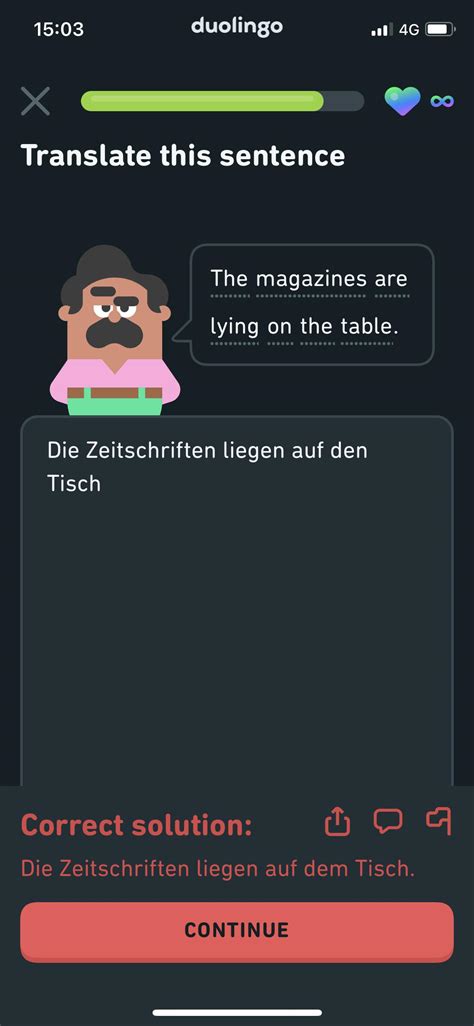The height and width of the screenshot is (1026, 474).
Task: Tap the infinity hearts symbol
Action: coord(442,101)
